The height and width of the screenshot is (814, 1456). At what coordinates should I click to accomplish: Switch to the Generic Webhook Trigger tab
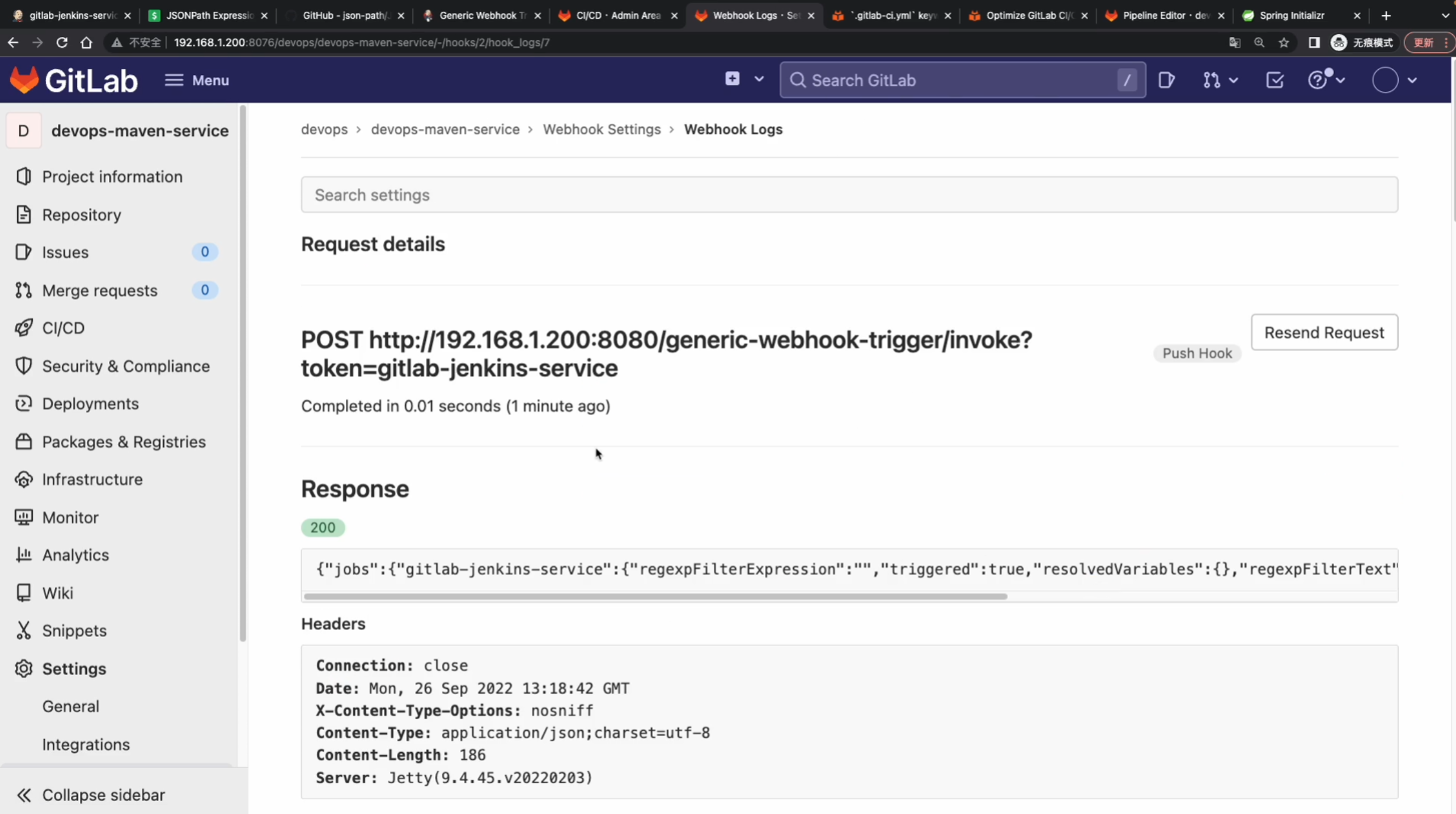[481, 15]
